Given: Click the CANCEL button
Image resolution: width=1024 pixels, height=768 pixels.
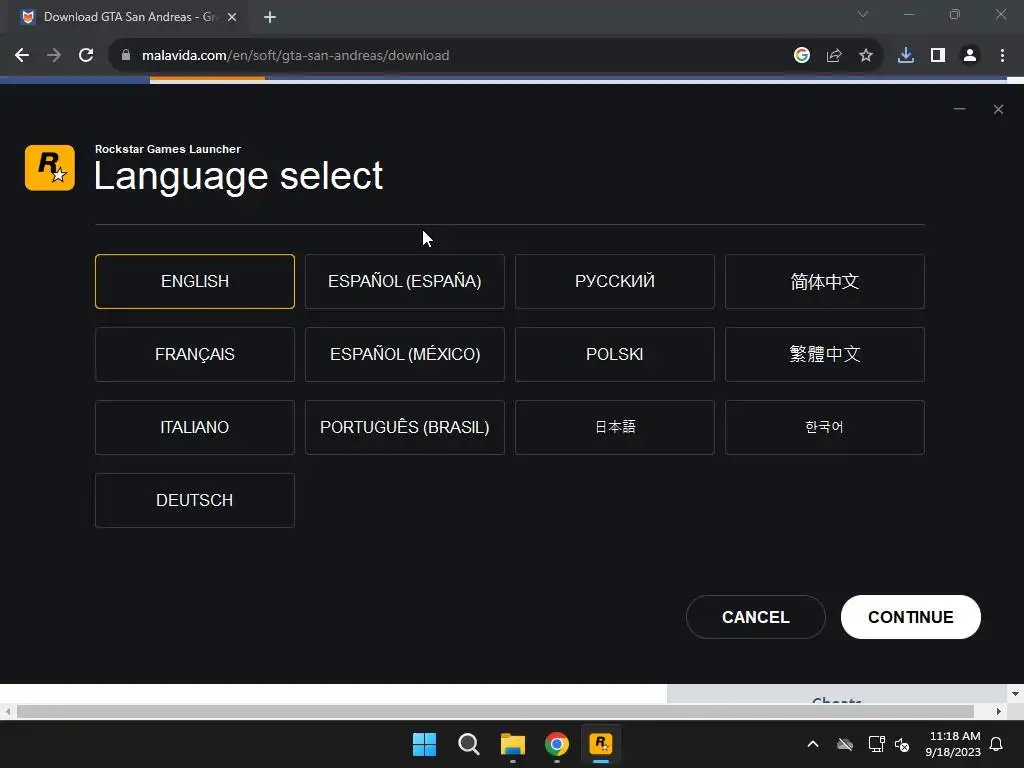Looking at the screenshot, I should point(756,617).
